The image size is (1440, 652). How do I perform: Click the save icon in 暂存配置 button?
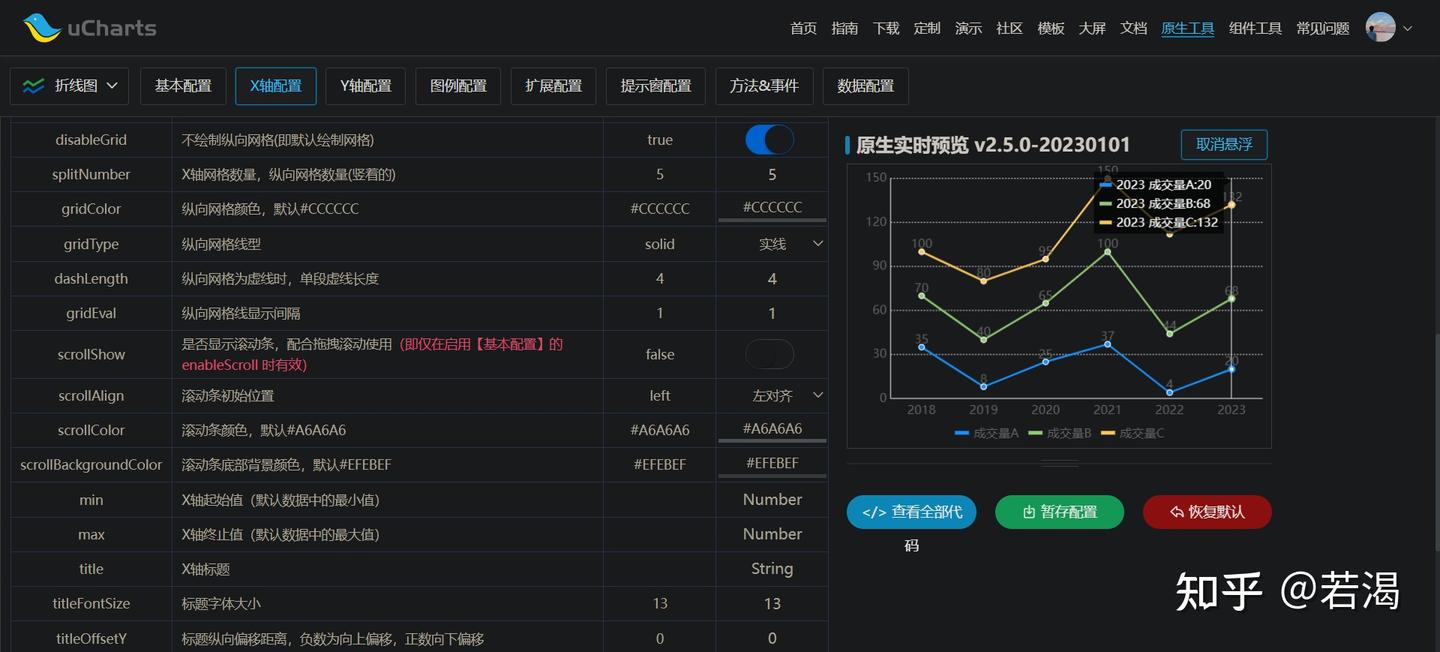[1029, 512]
